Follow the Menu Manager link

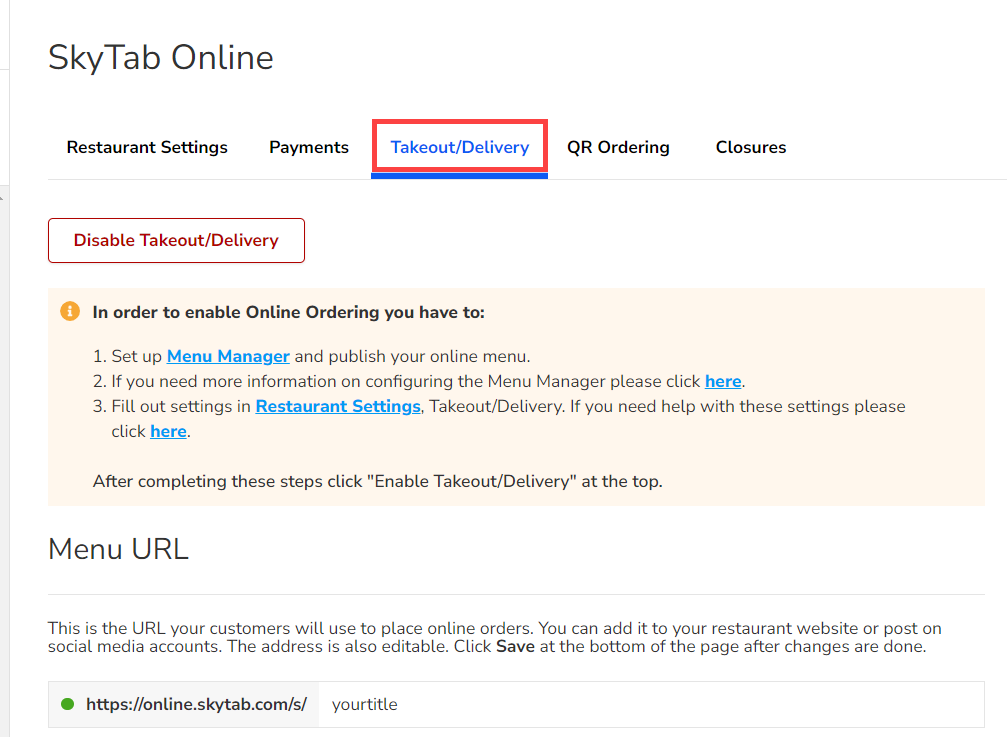point(228,356)
